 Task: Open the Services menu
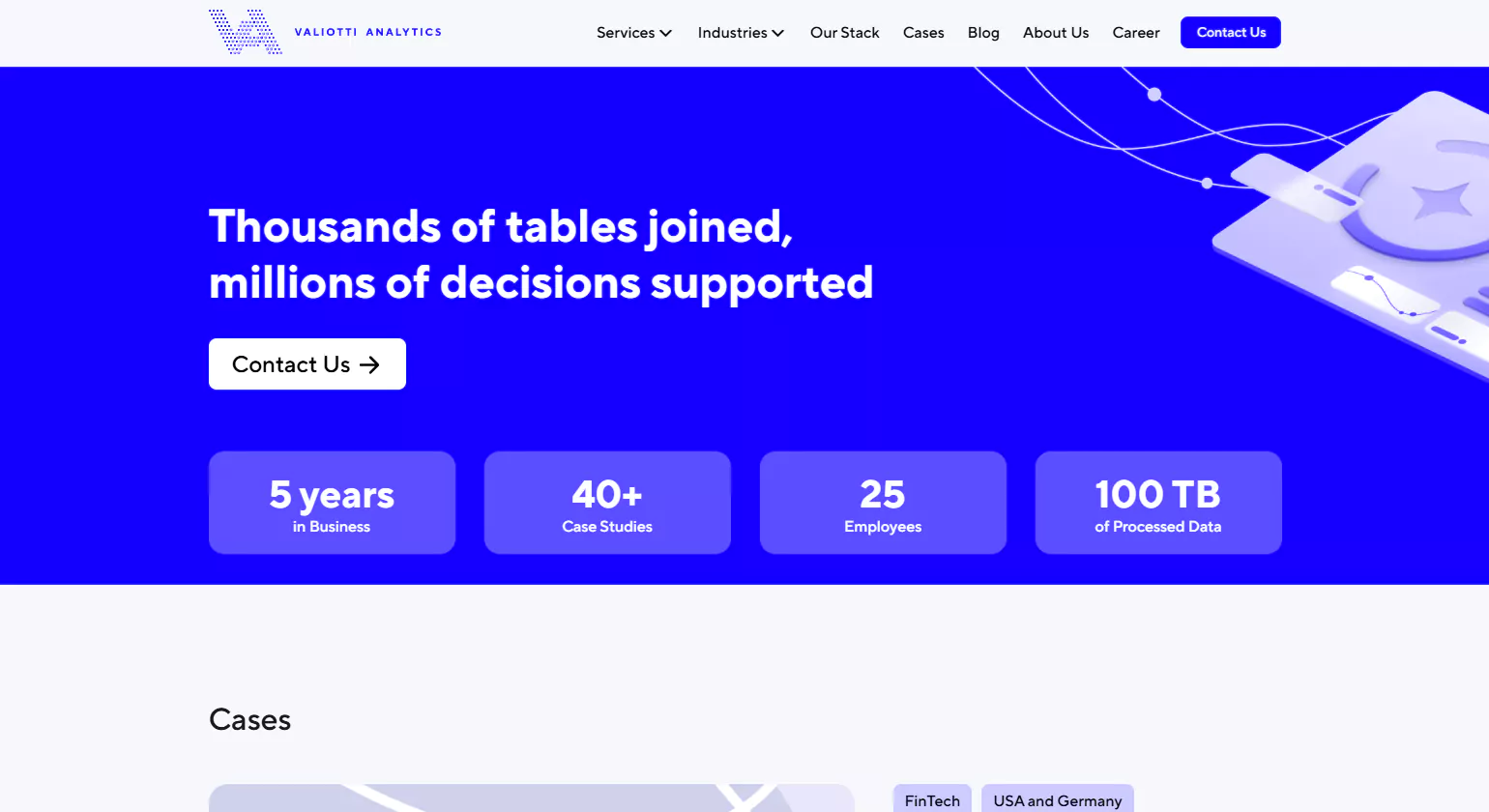coord(626,33)
